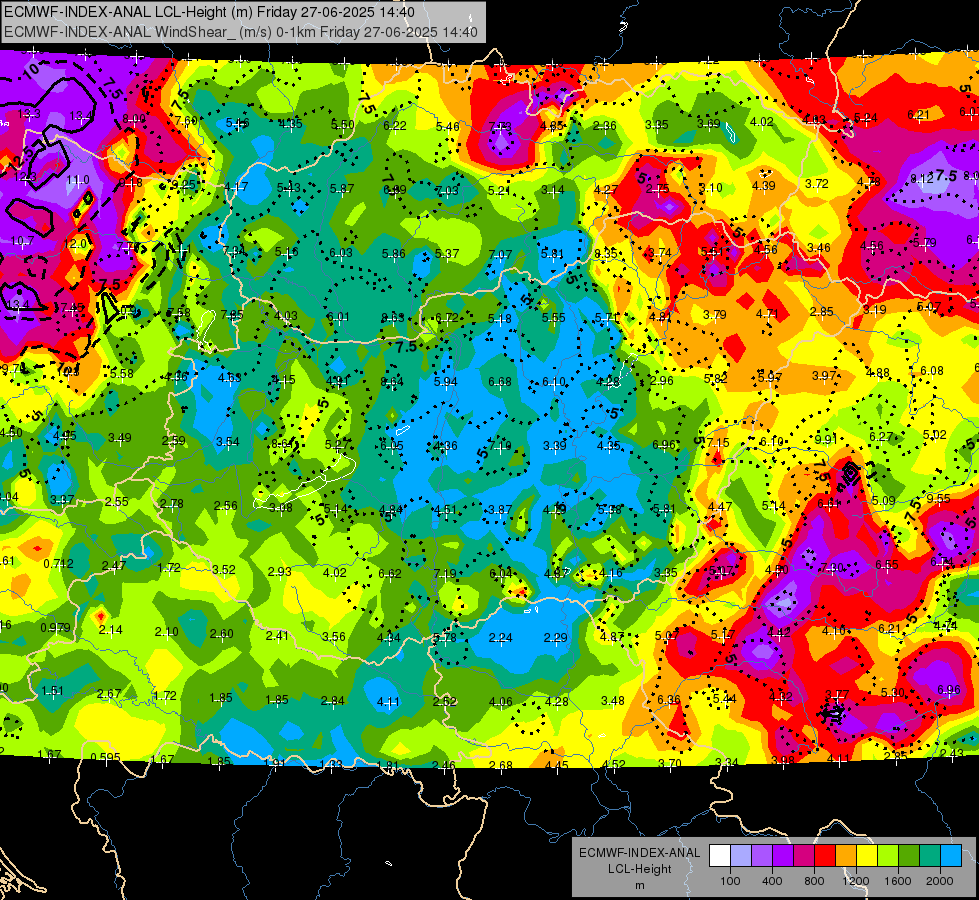
Task: Click the white 100 m legend swatch
Action: tap(720, 855)
